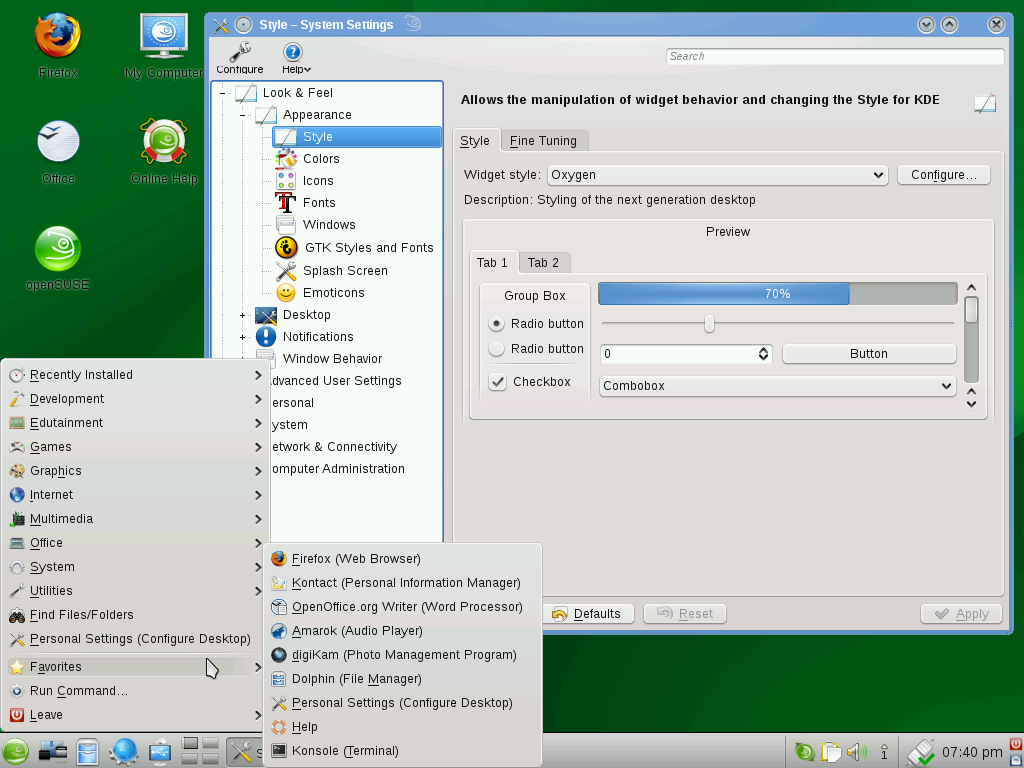Screen dimensions: 1024x768
Task: Click the preview Button
Action: (869, 354)
